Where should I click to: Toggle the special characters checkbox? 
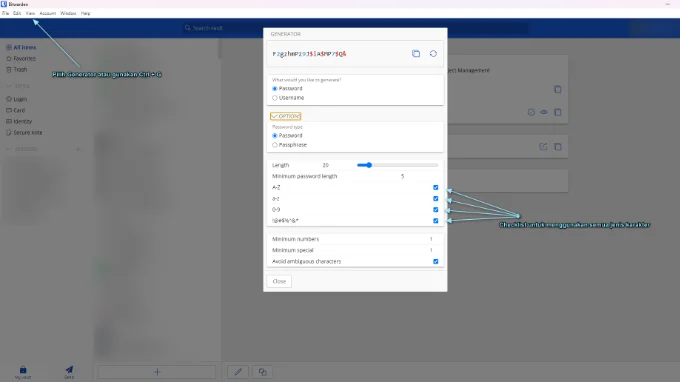(435, 221)
